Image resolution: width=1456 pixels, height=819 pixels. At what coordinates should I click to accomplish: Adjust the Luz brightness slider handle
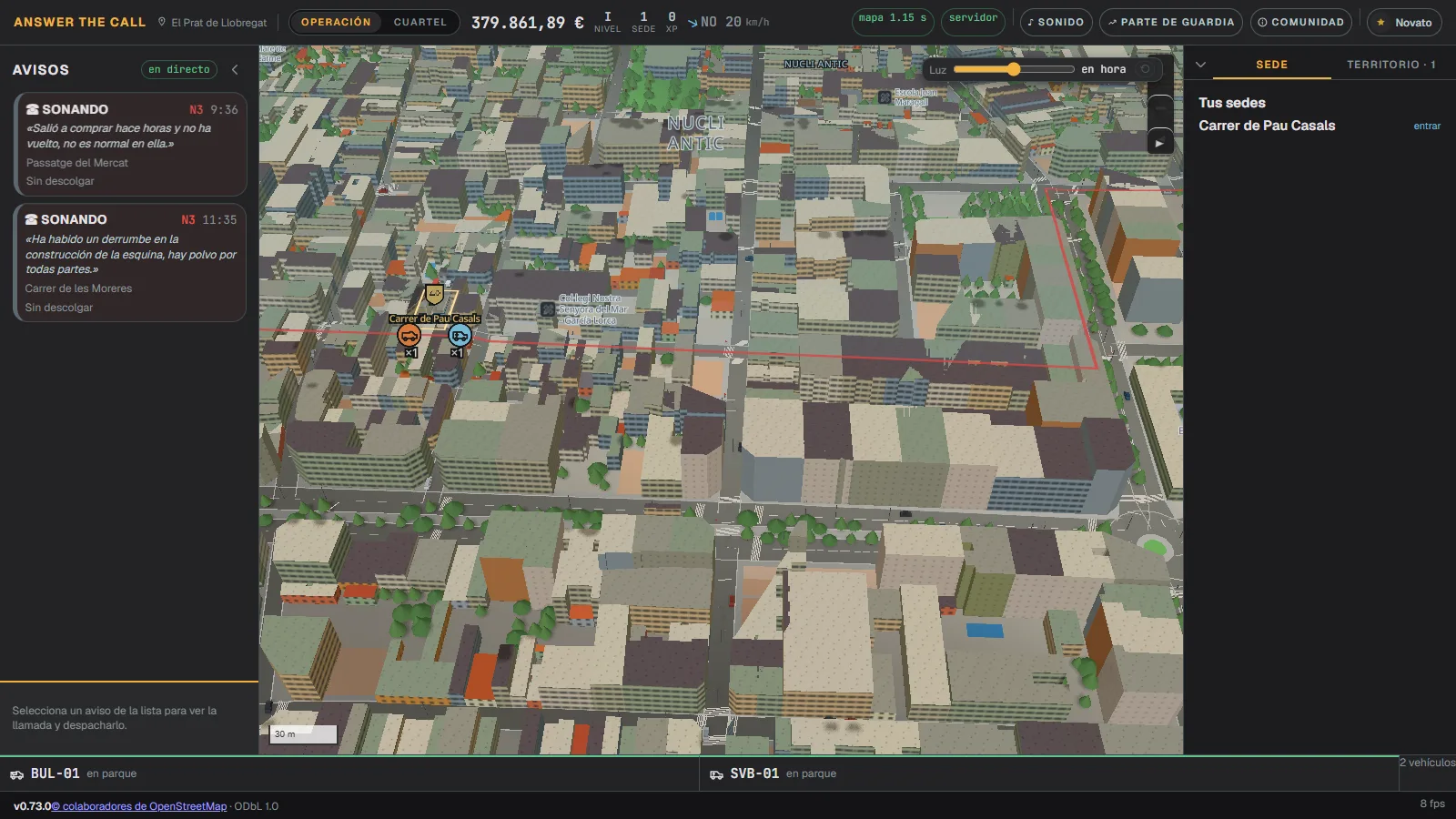pos(1014,69)
